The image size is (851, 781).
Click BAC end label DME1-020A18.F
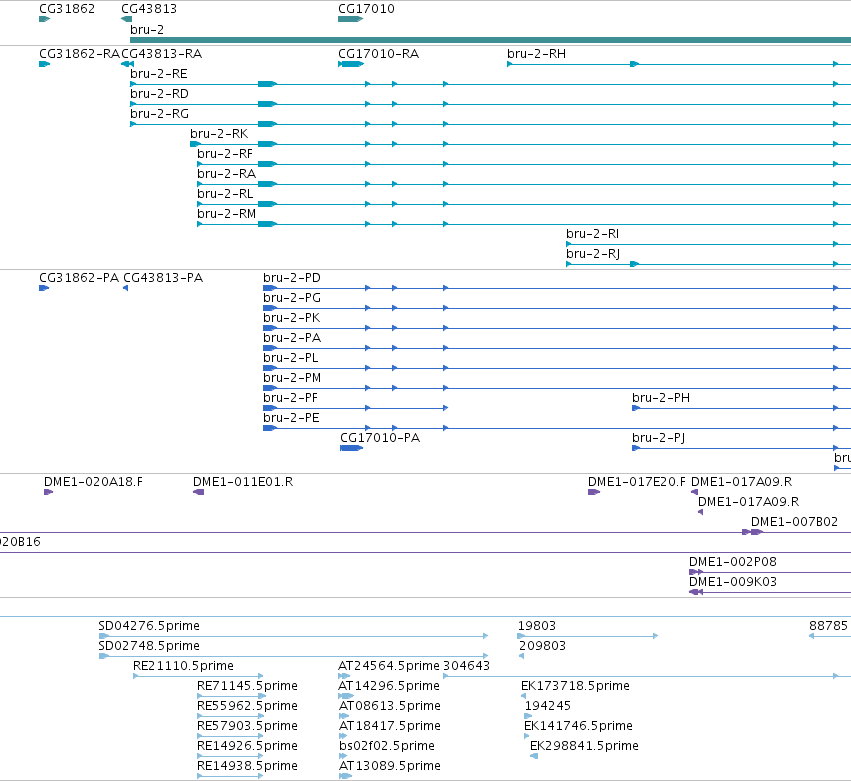click(93, 482)
